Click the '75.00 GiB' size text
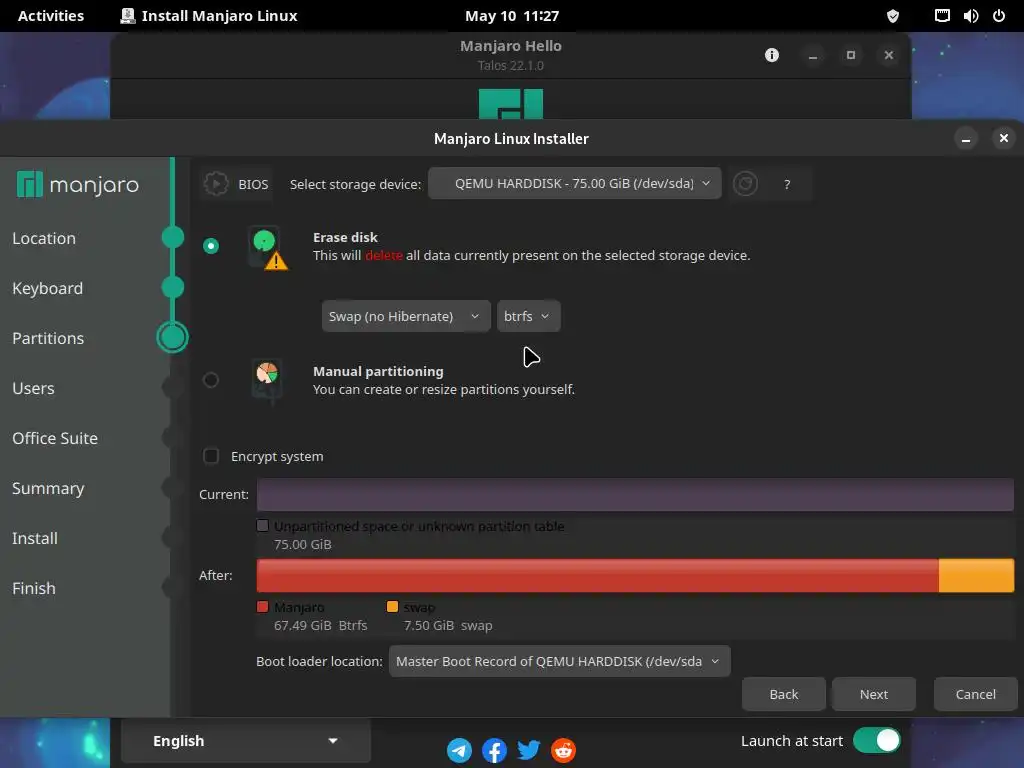Viewport: 1024px width, 768px height. (302, 545)
